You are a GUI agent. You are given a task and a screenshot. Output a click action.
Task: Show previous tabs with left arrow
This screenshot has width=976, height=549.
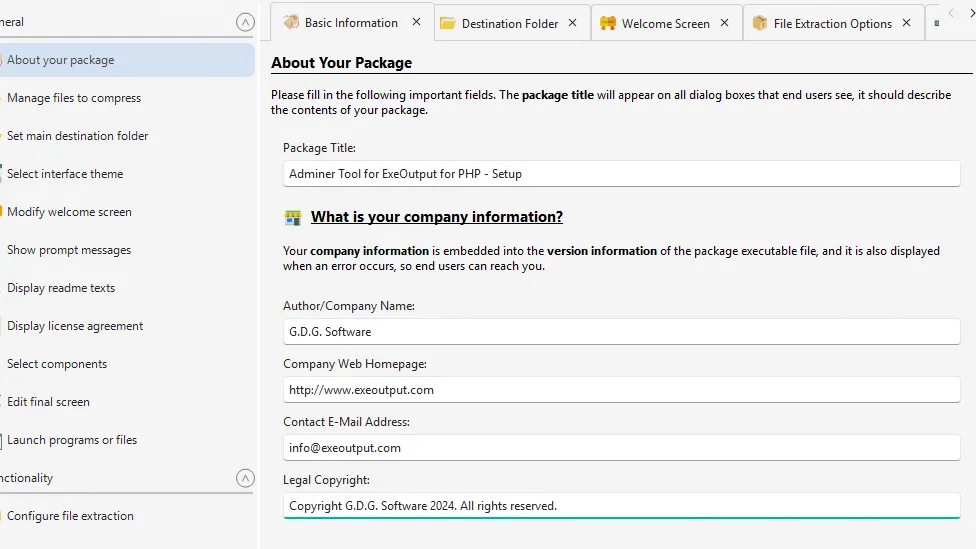pos(951,12)
